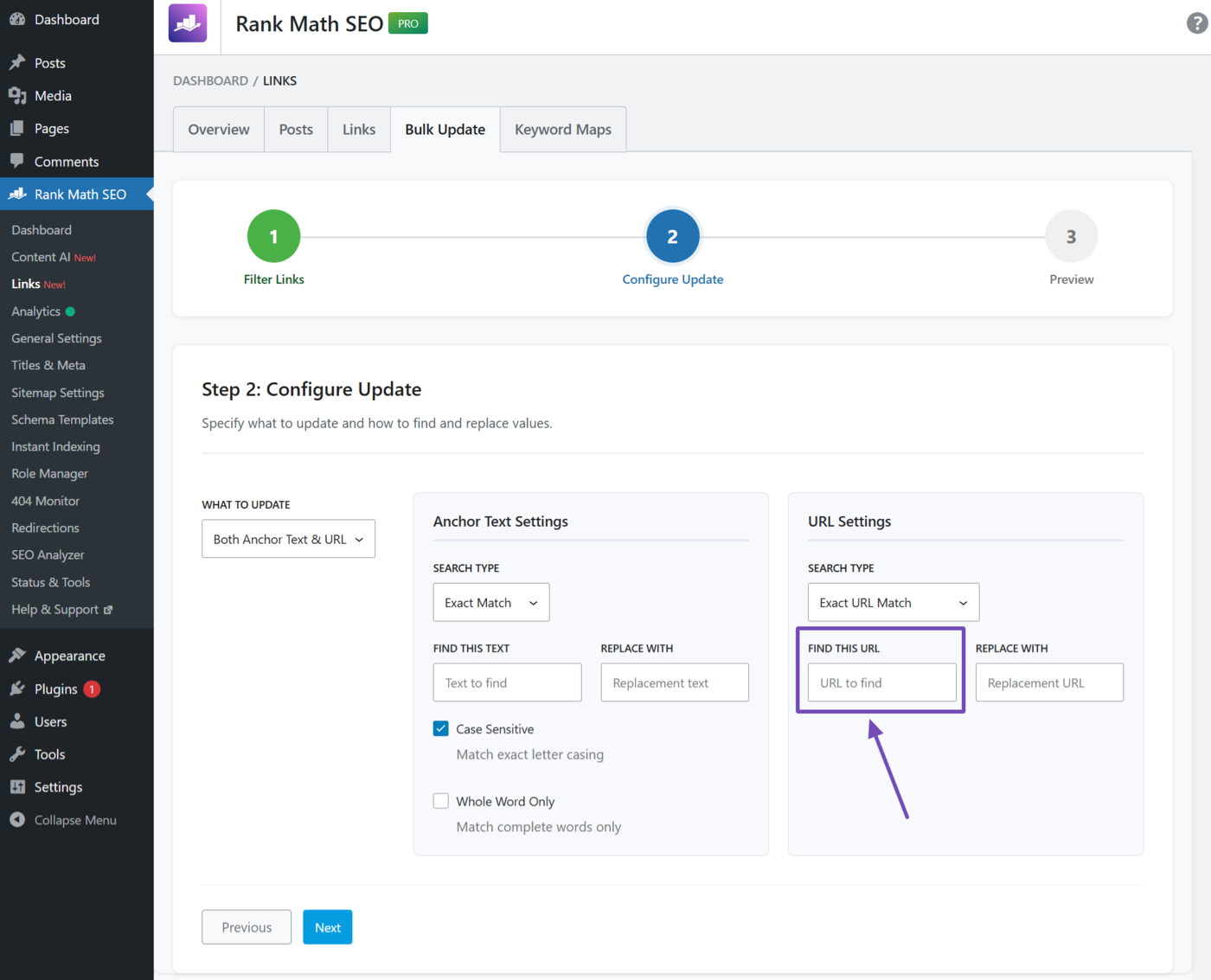The image size is (1211, 980).
Task: Enable the Whole Word Only checkbox
Action: [441, 800]
